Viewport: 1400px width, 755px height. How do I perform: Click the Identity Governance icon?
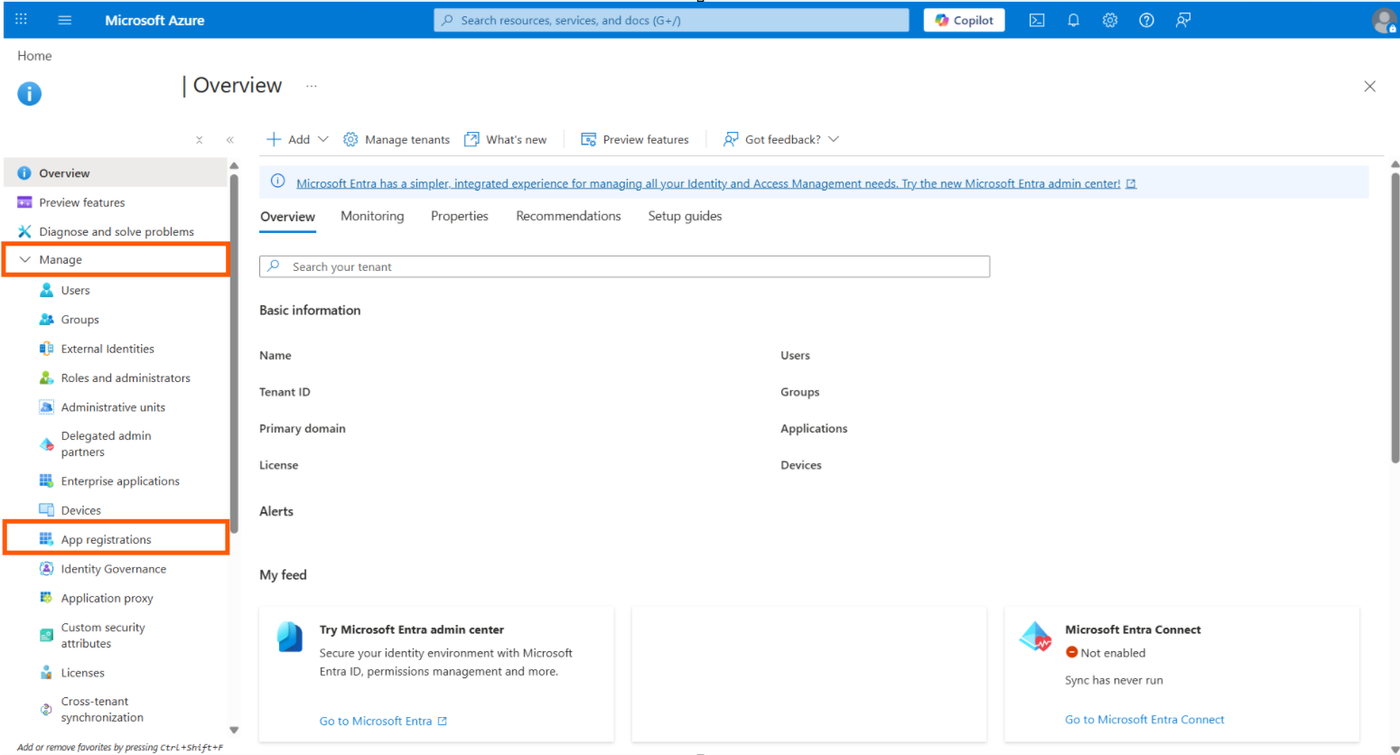(x=46, y=569)
